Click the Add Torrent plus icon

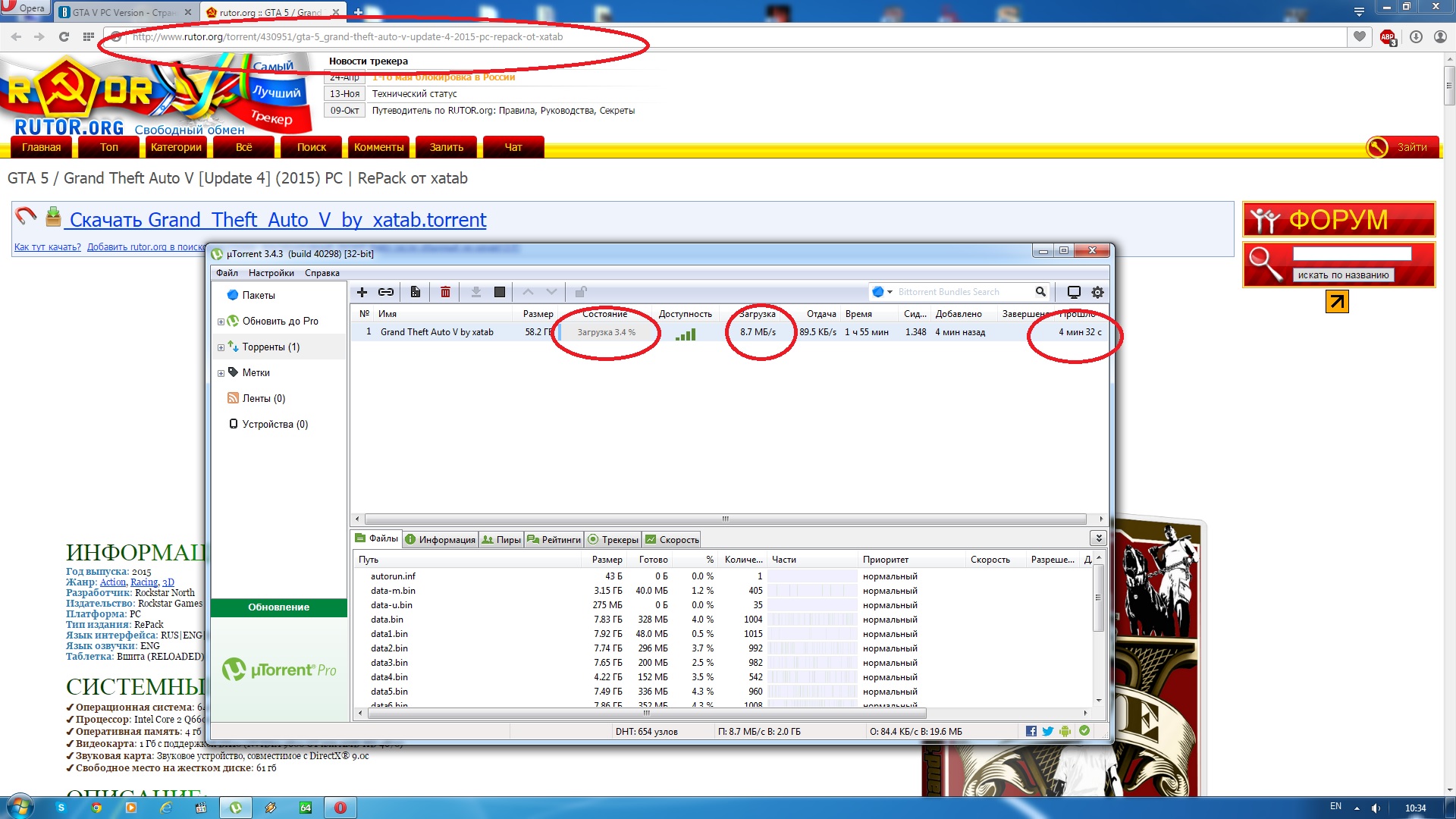click(x=362, y=292)
